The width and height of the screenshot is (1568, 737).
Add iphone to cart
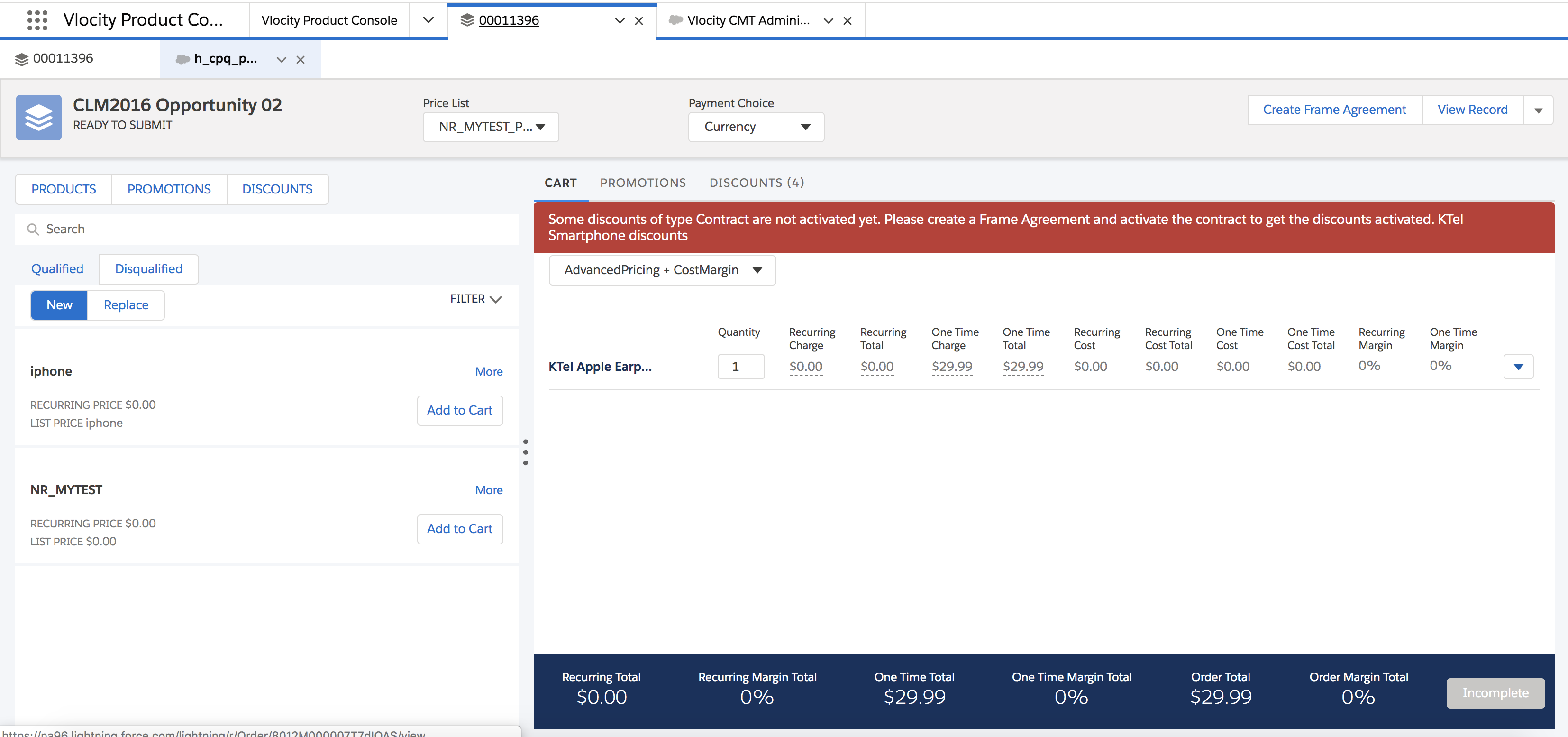[460, 411]
